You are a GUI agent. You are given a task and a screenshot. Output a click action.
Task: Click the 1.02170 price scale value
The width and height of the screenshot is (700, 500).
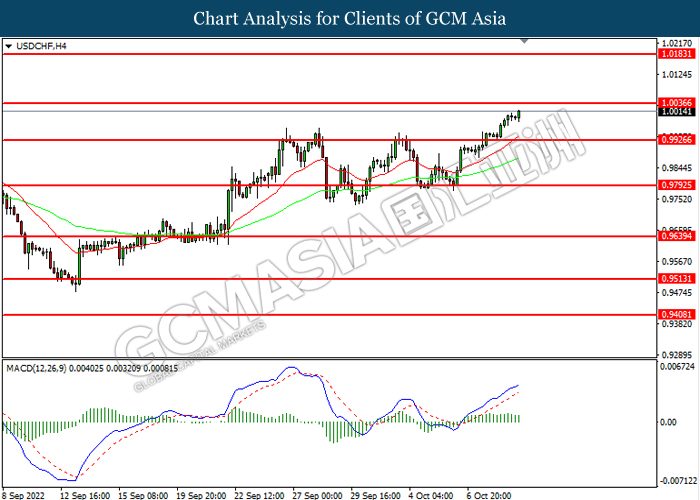pyautogui.click(x=677, y=43)
